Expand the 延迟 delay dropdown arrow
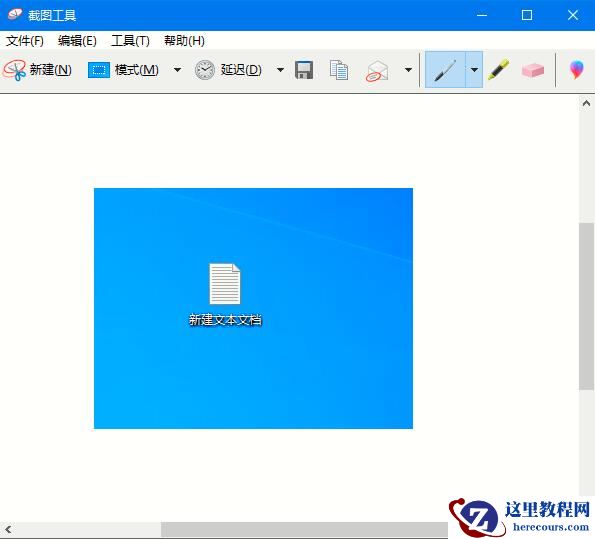The height and width of the screenshot is (539, 595). 280,70
